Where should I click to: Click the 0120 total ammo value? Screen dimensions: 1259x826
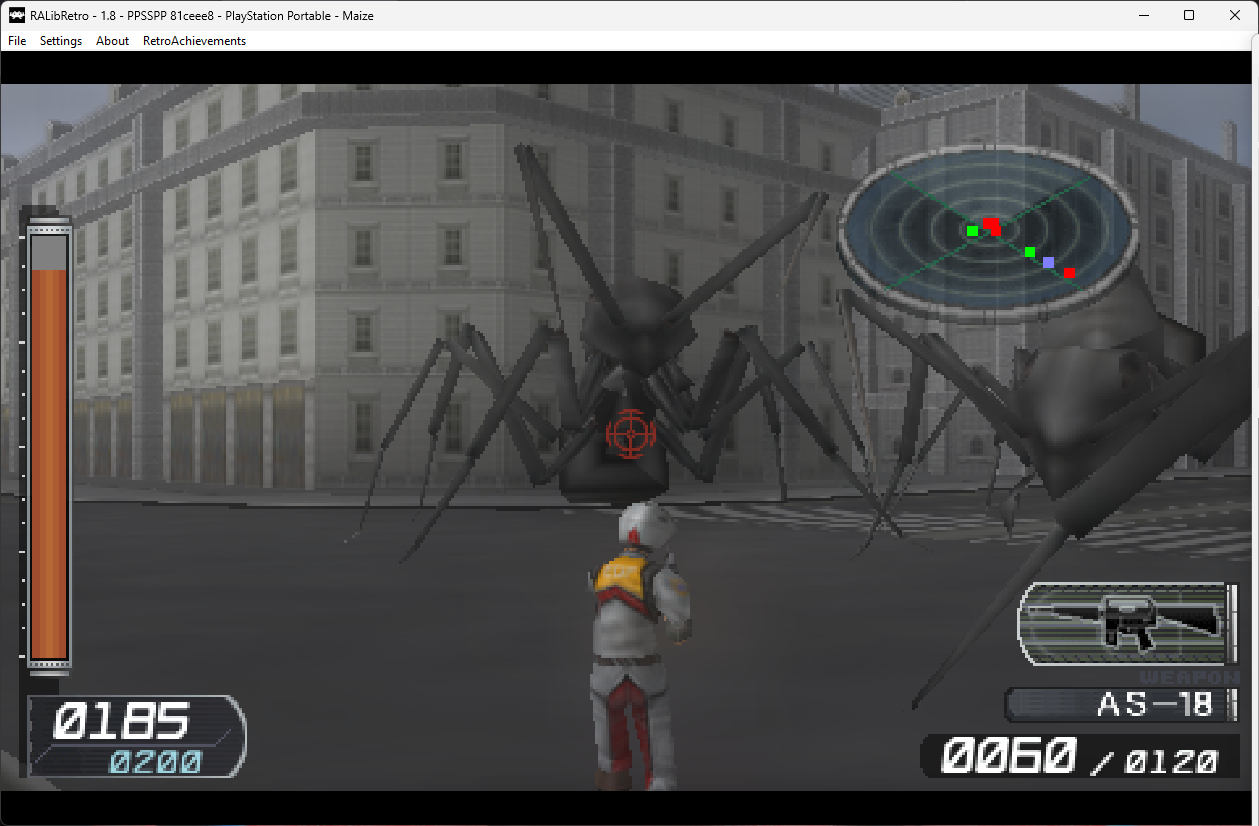(1170, 762)
